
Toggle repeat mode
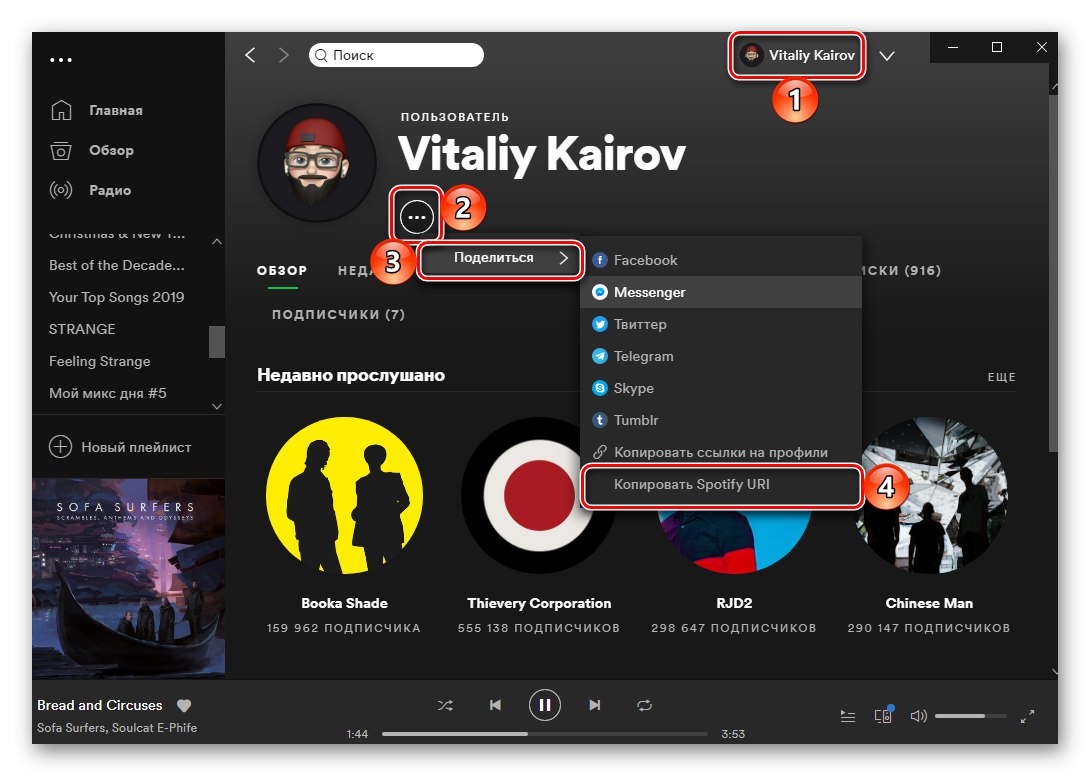[644, 705]
